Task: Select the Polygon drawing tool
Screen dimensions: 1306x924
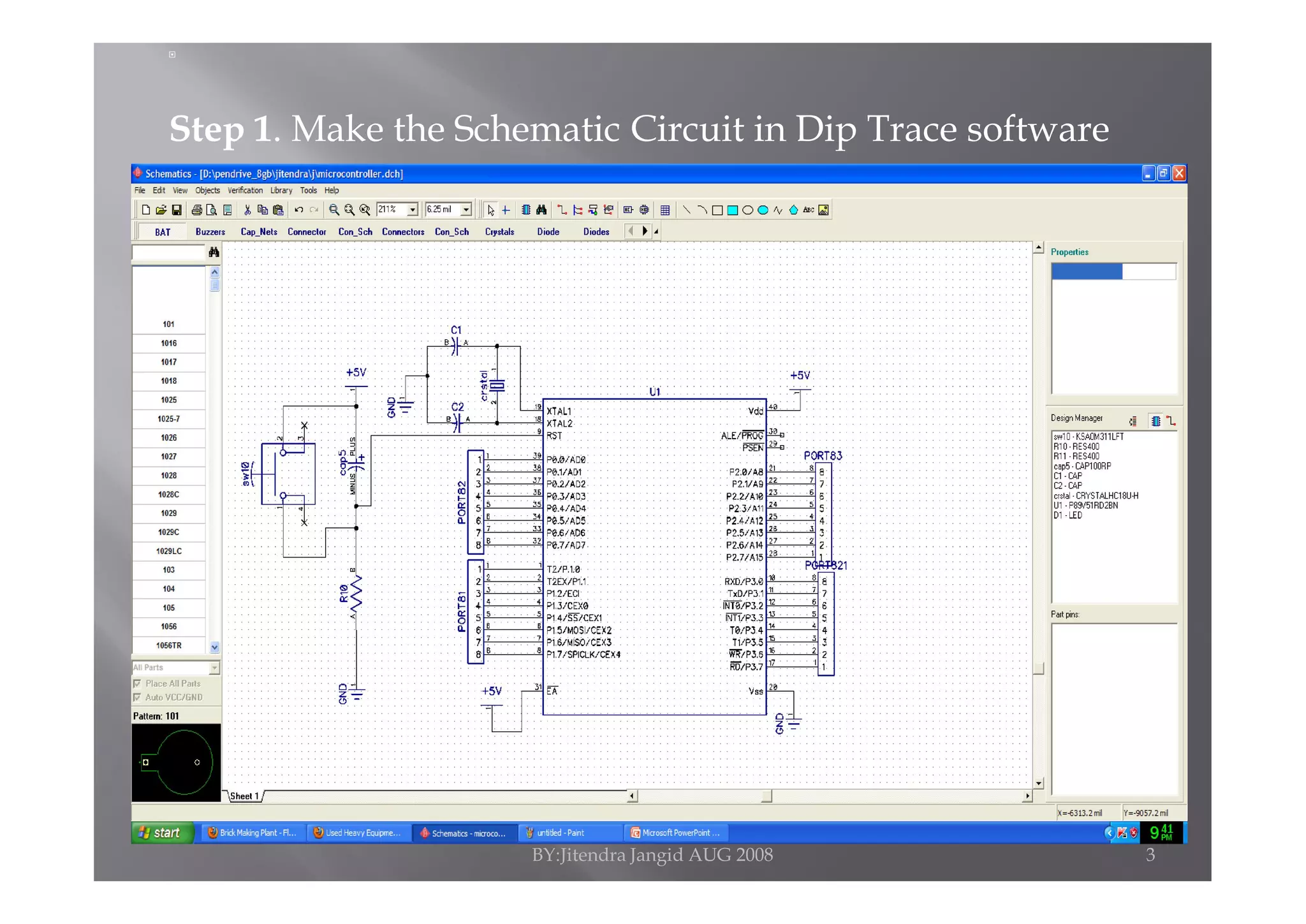Action: [793, 210]
